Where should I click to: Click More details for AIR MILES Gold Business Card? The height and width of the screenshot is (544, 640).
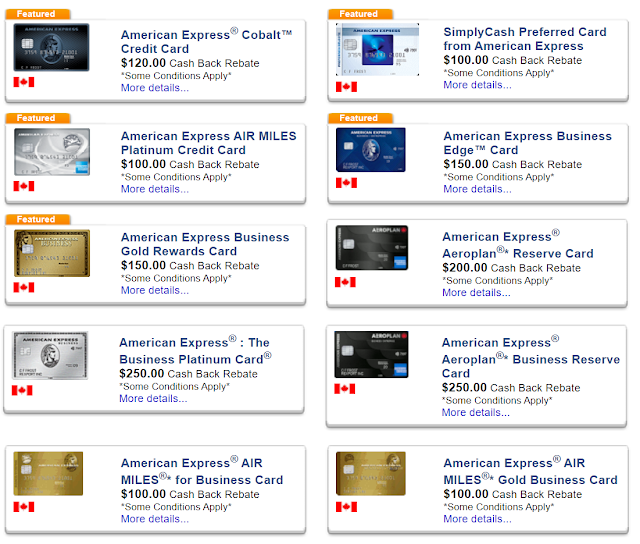(477, 519)
